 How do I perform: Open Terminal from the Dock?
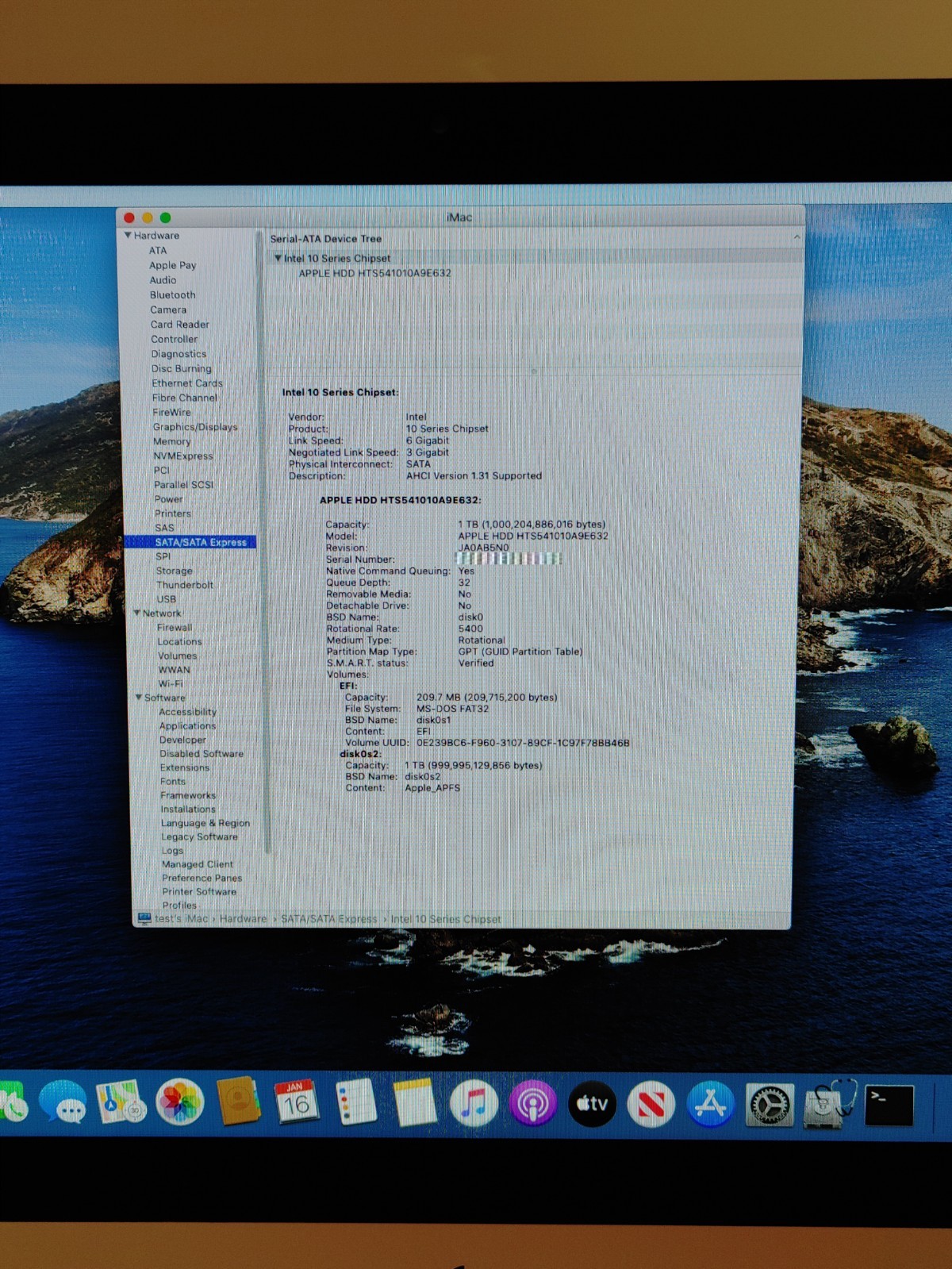coord(889,1104)
